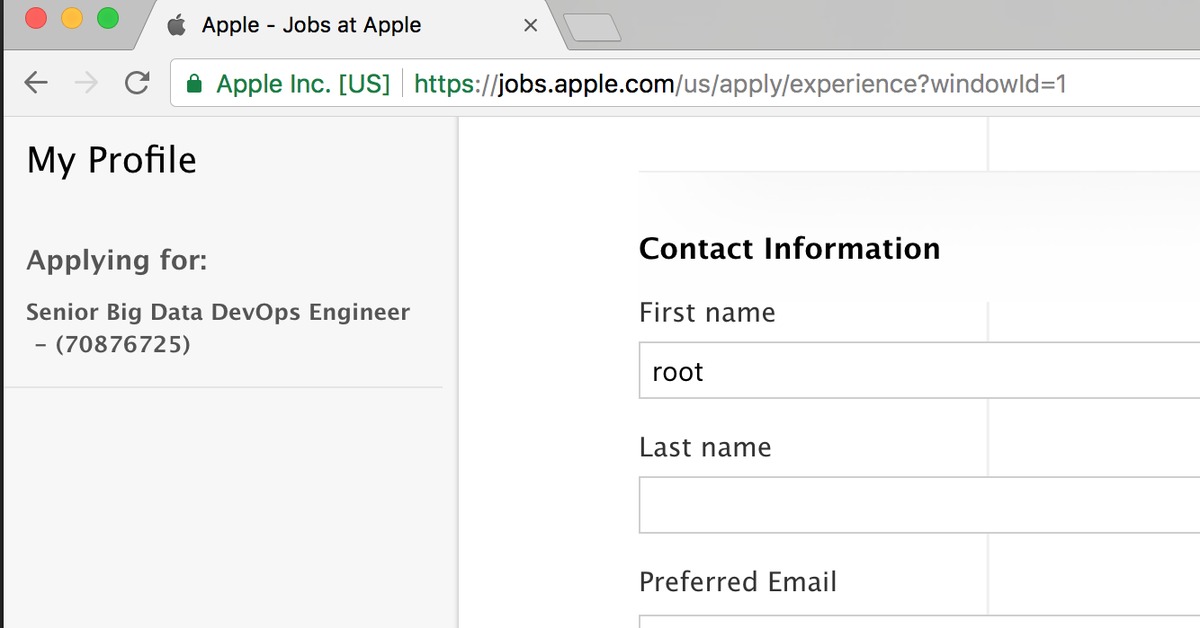This screenshot has height=628, width=1200.
Task: Maximize window with the green button
Action: pyautogui.click(x=107, y=18)
